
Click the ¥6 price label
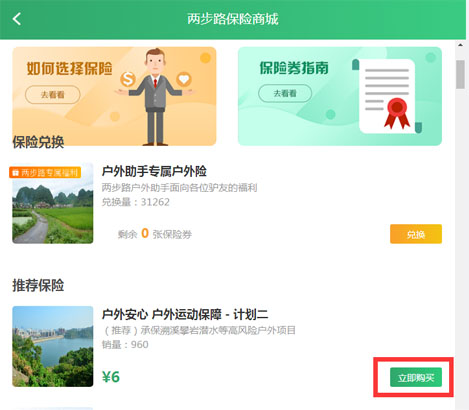pyautogui.click(x=111, y=377)
